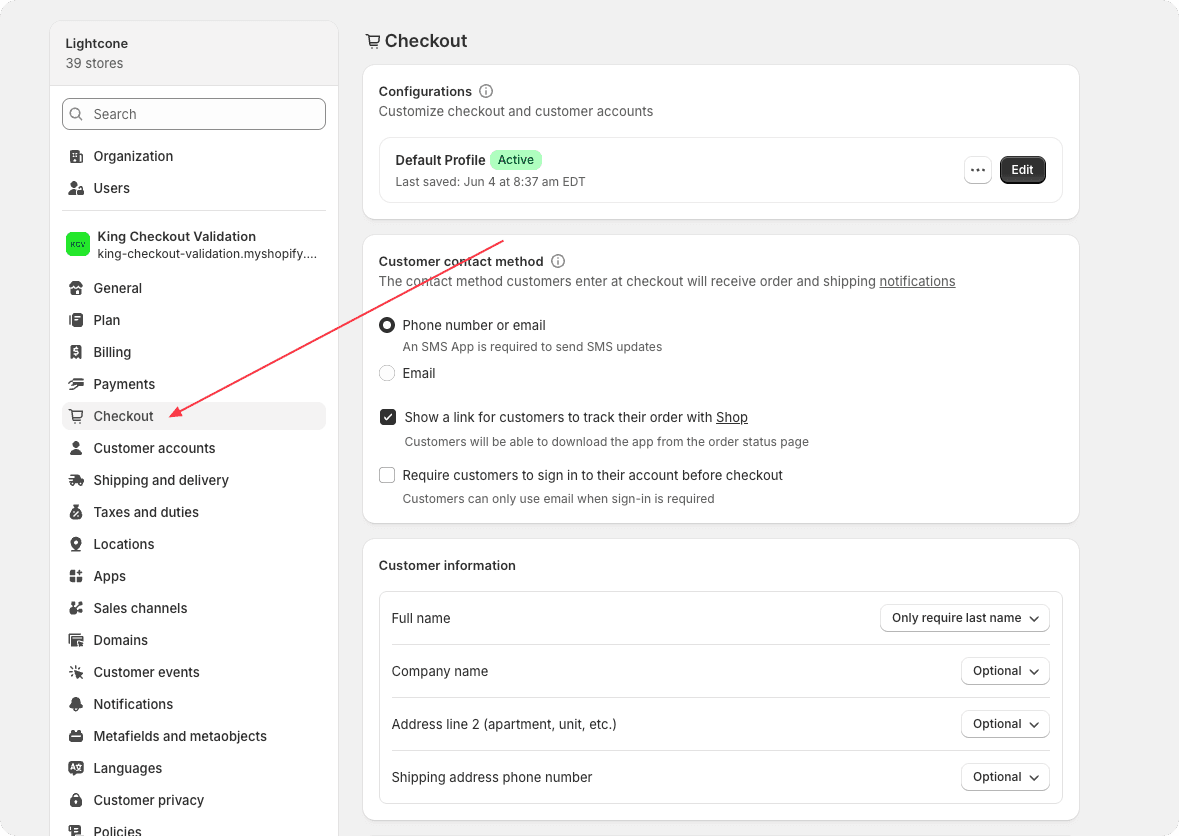Open Organization settings
This screenshot has width=1179, height=836.
(x=194, y=156)
